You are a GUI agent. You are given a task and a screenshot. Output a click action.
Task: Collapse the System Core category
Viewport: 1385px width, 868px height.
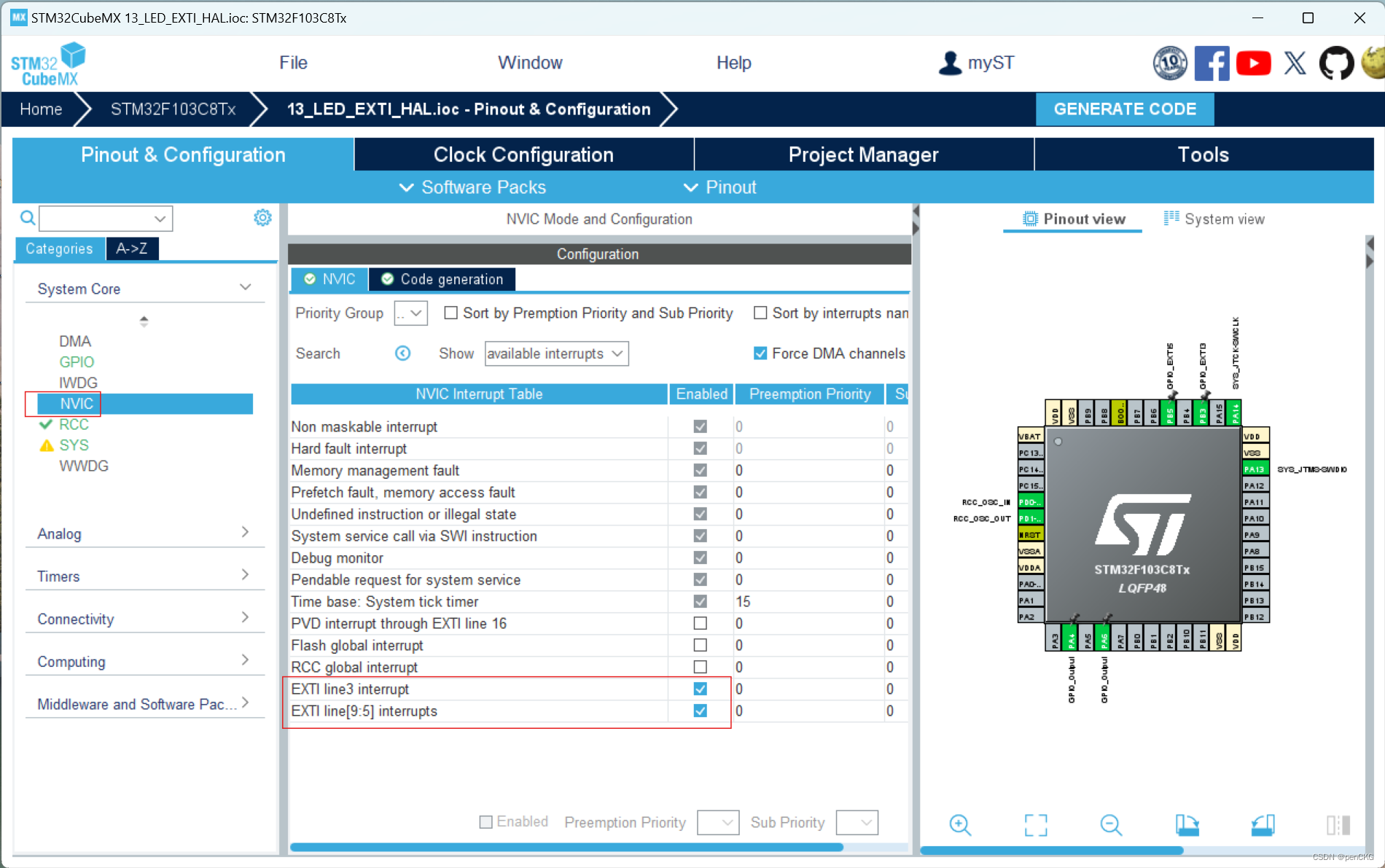point(246,287)
